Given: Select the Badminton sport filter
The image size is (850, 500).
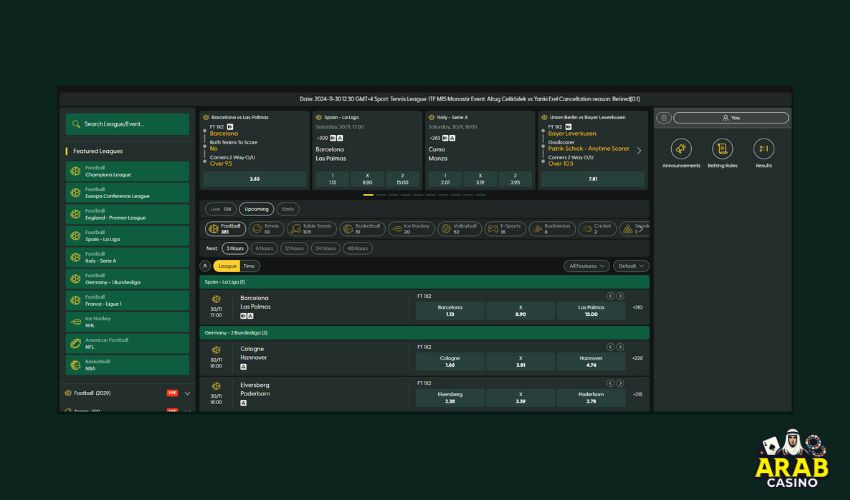Looking at the screenshot, I should coord(552,229).
